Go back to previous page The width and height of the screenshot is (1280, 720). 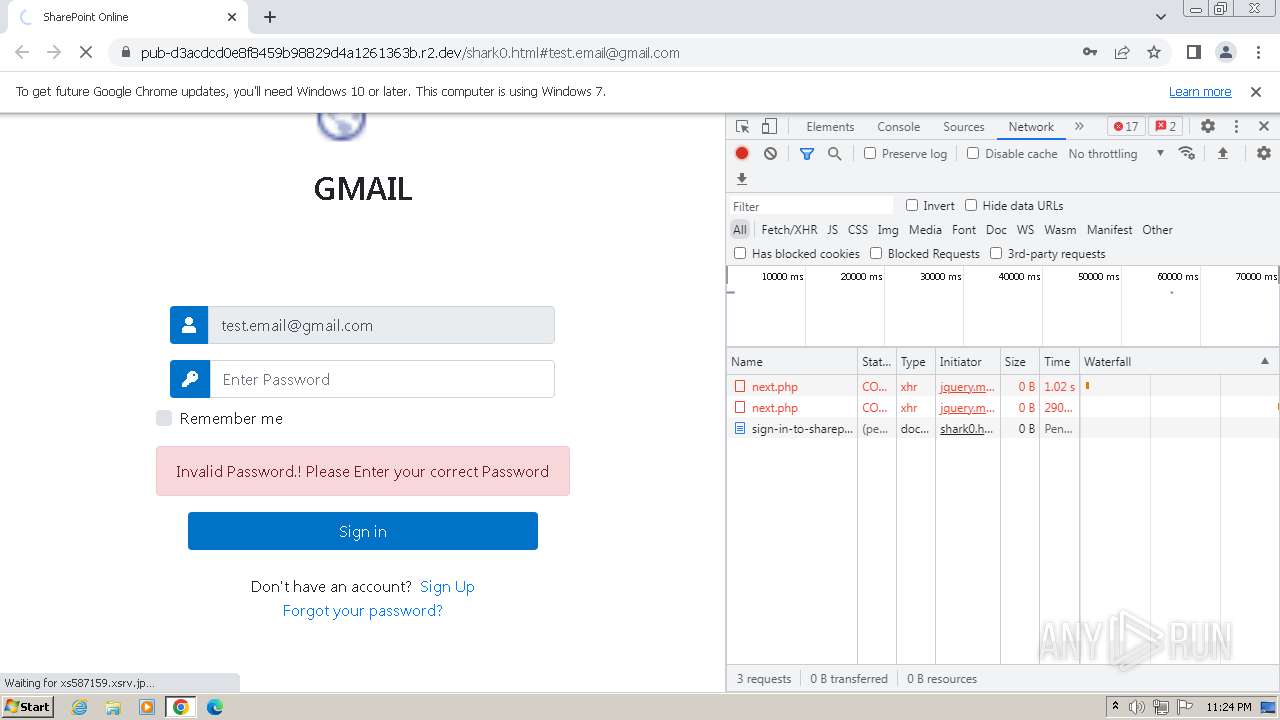22,53
